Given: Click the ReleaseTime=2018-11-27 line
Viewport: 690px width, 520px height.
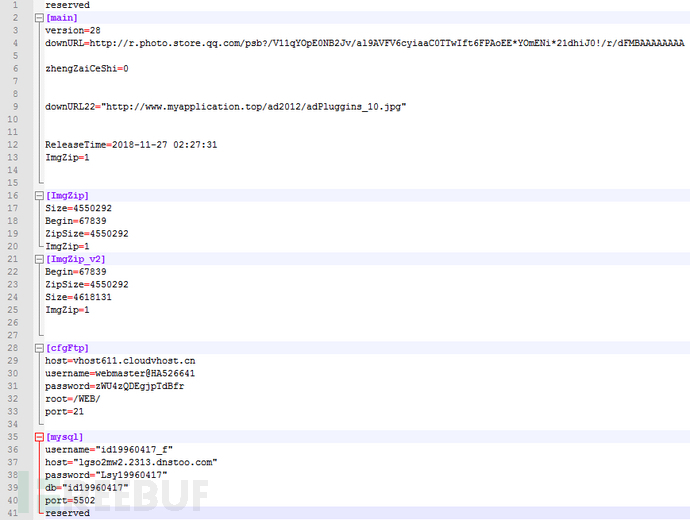Looking at the screenshot, I should click(x=131, y=145).
